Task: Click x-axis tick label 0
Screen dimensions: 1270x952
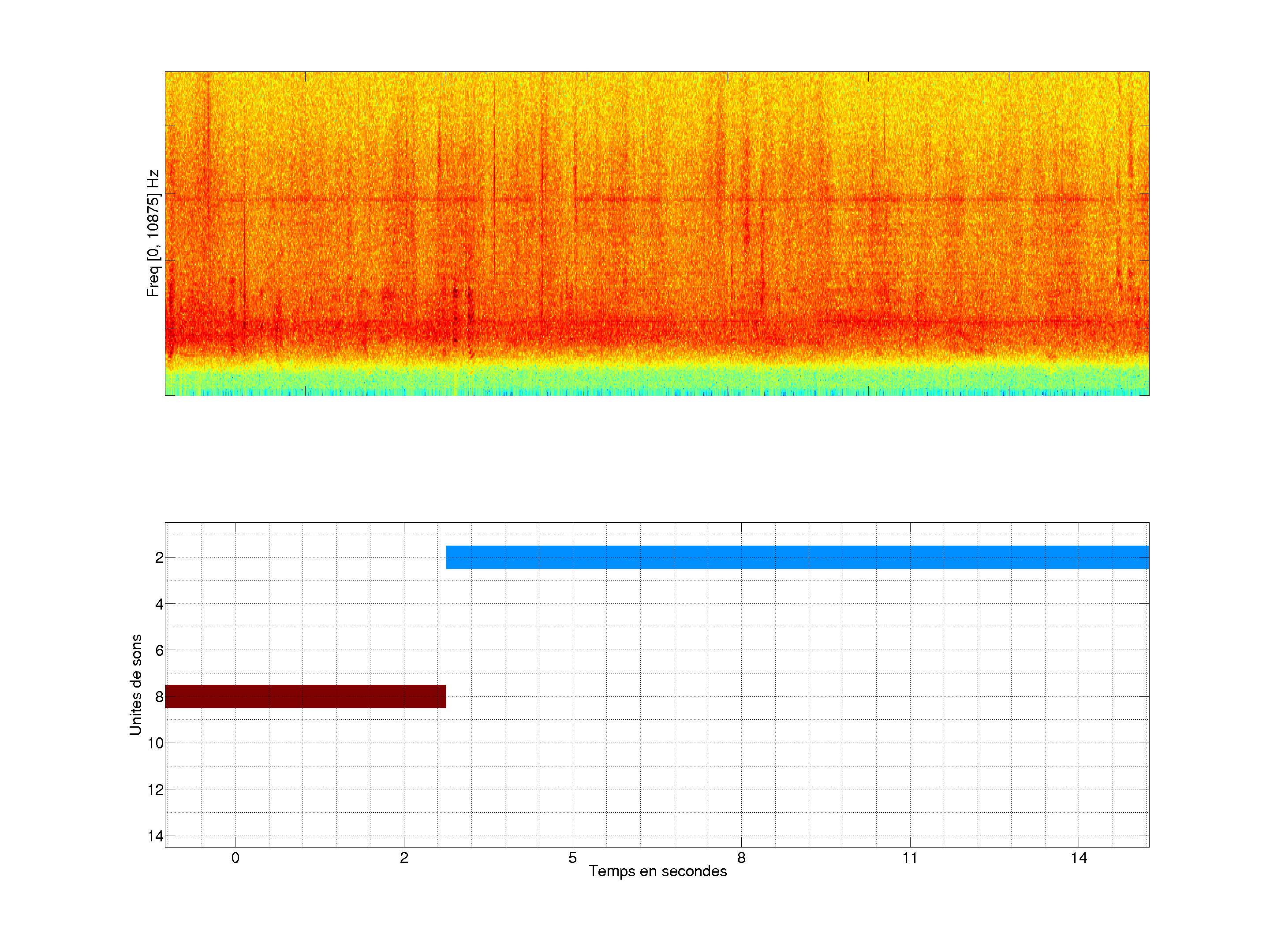Action: [x=235, y=858]
